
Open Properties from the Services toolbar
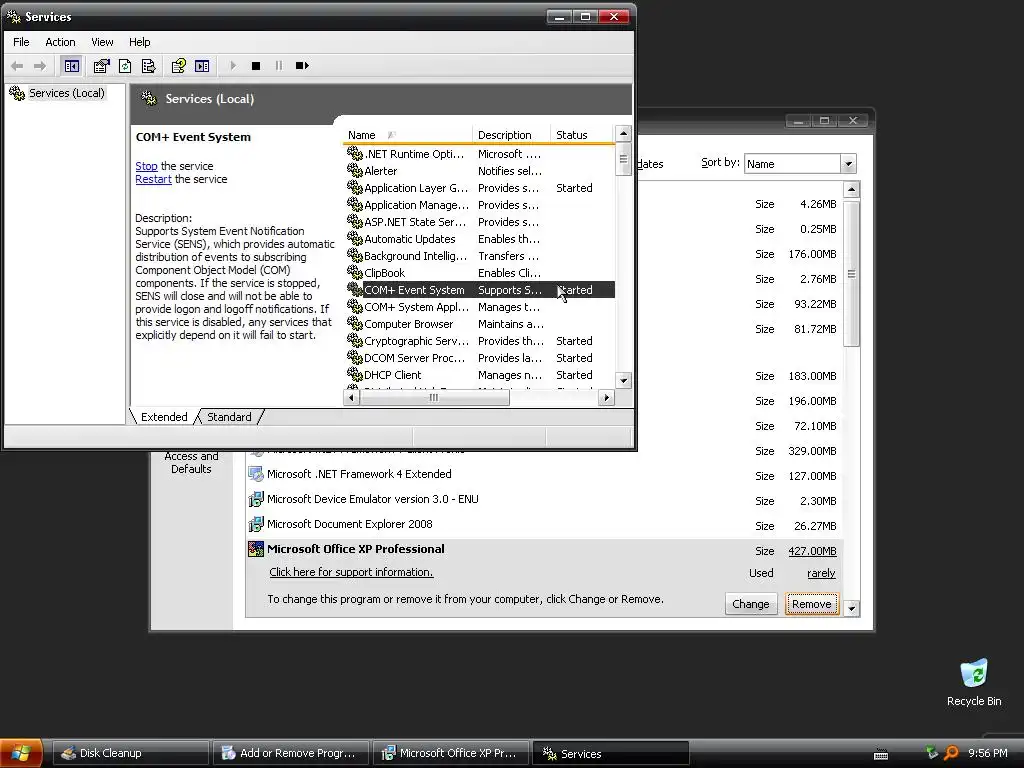(x=101, y=66)
